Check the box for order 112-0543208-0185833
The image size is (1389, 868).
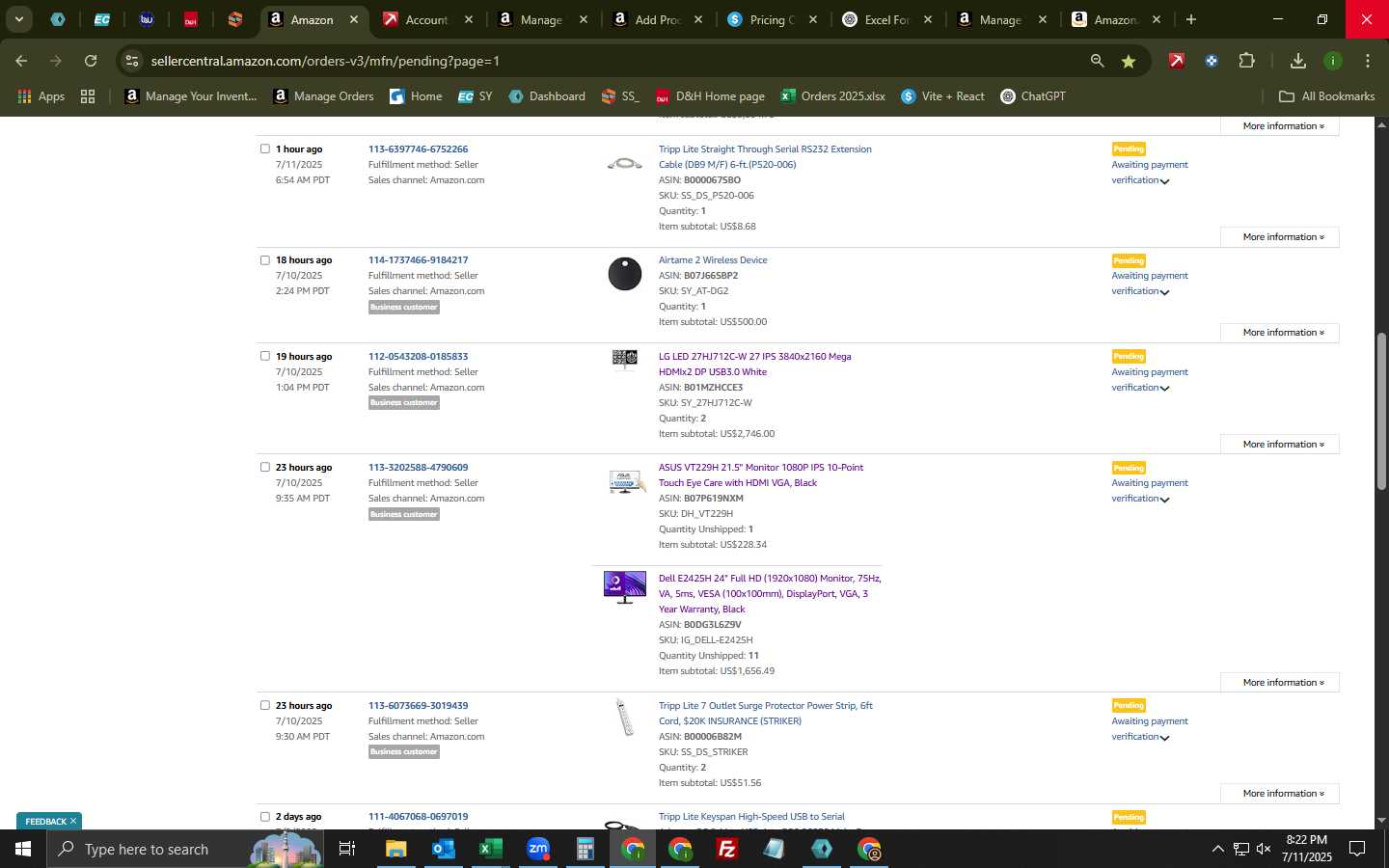point(265,356)
